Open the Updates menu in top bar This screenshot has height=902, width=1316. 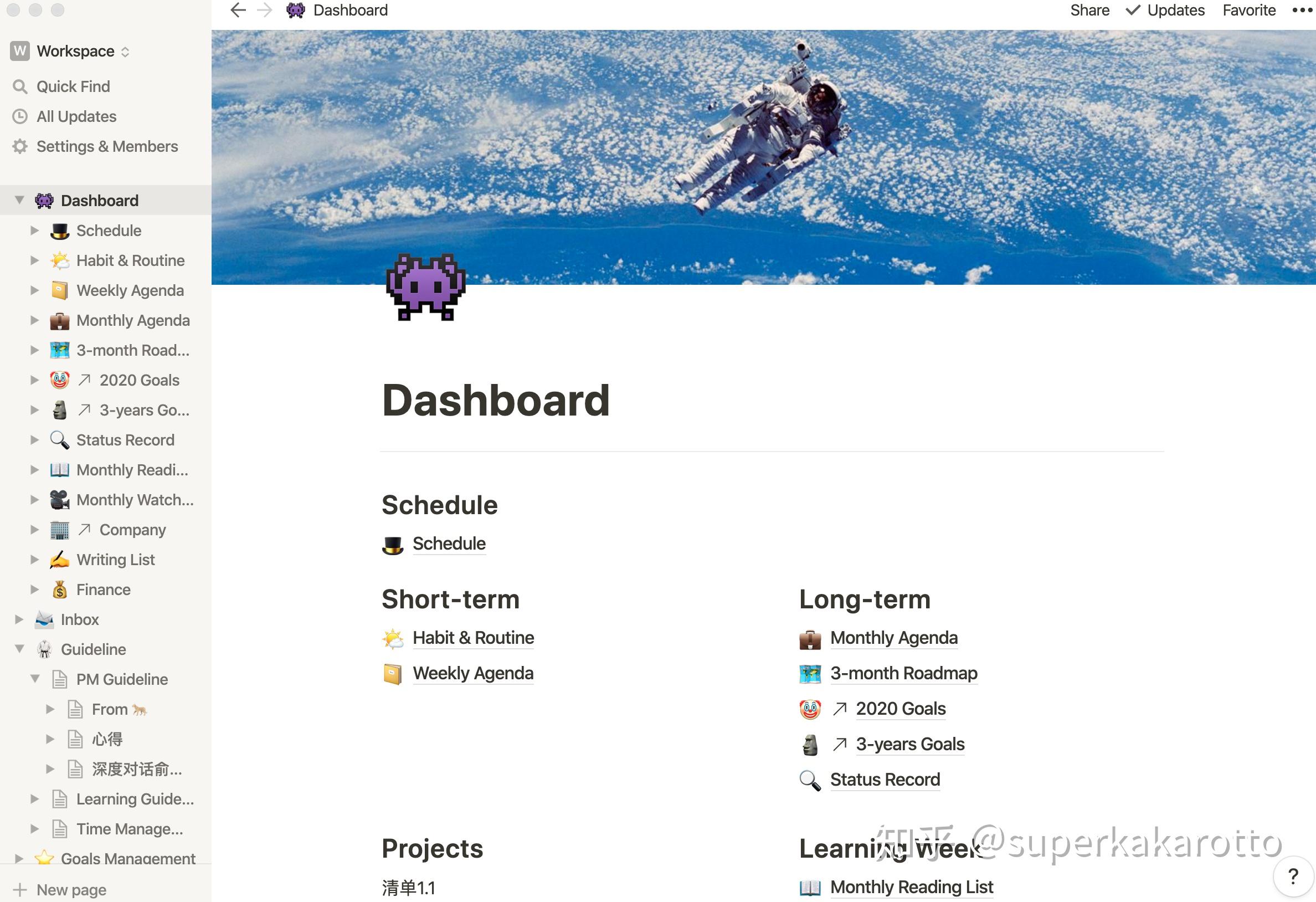(x=1165, y=10)
